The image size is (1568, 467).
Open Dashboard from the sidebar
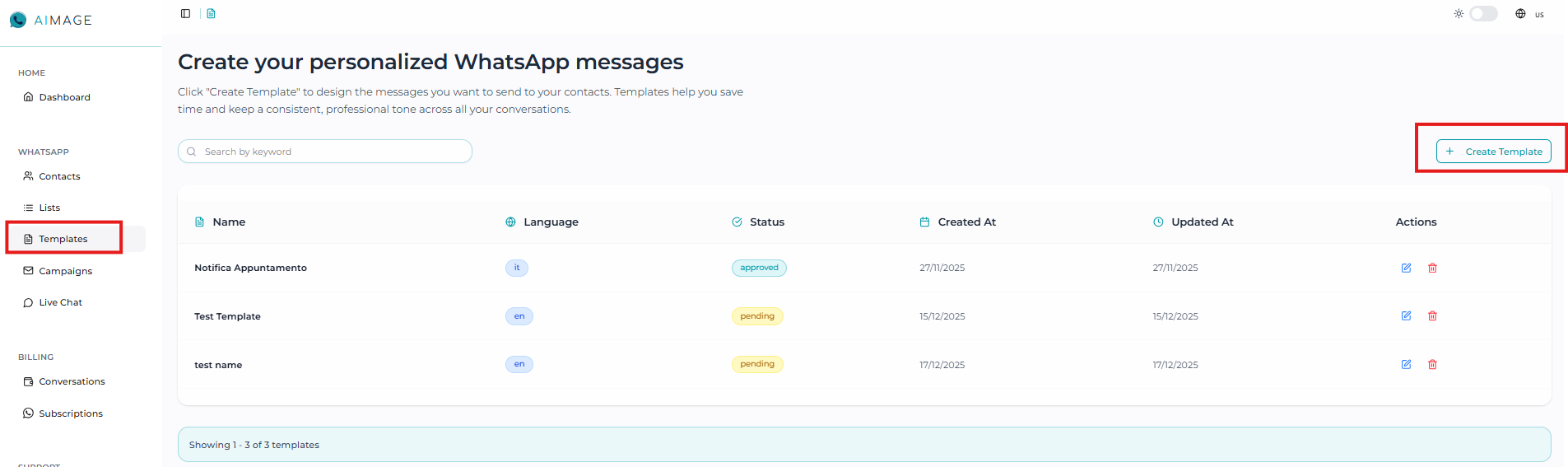click(64, 97)
